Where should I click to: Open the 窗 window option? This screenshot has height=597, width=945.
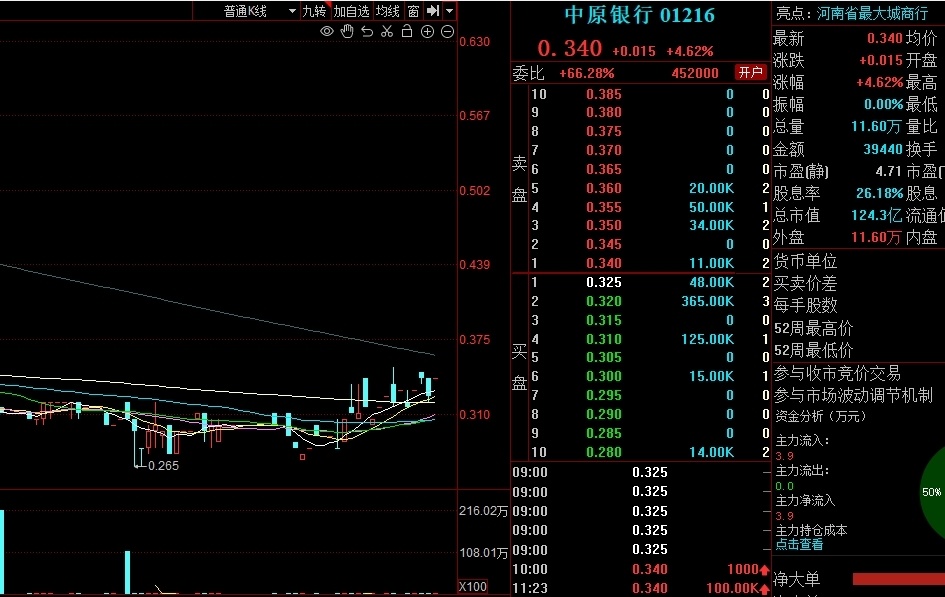413,11
